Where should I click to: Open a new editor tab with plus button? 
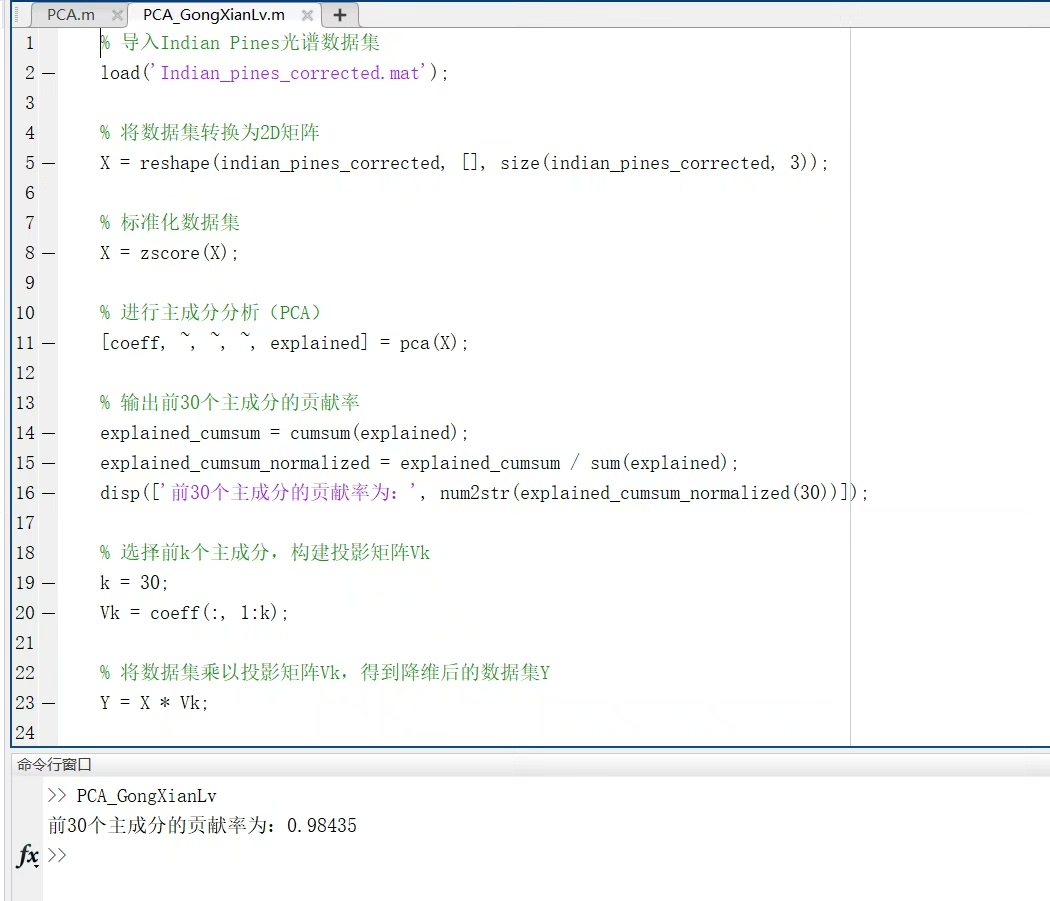coord(340,15)
